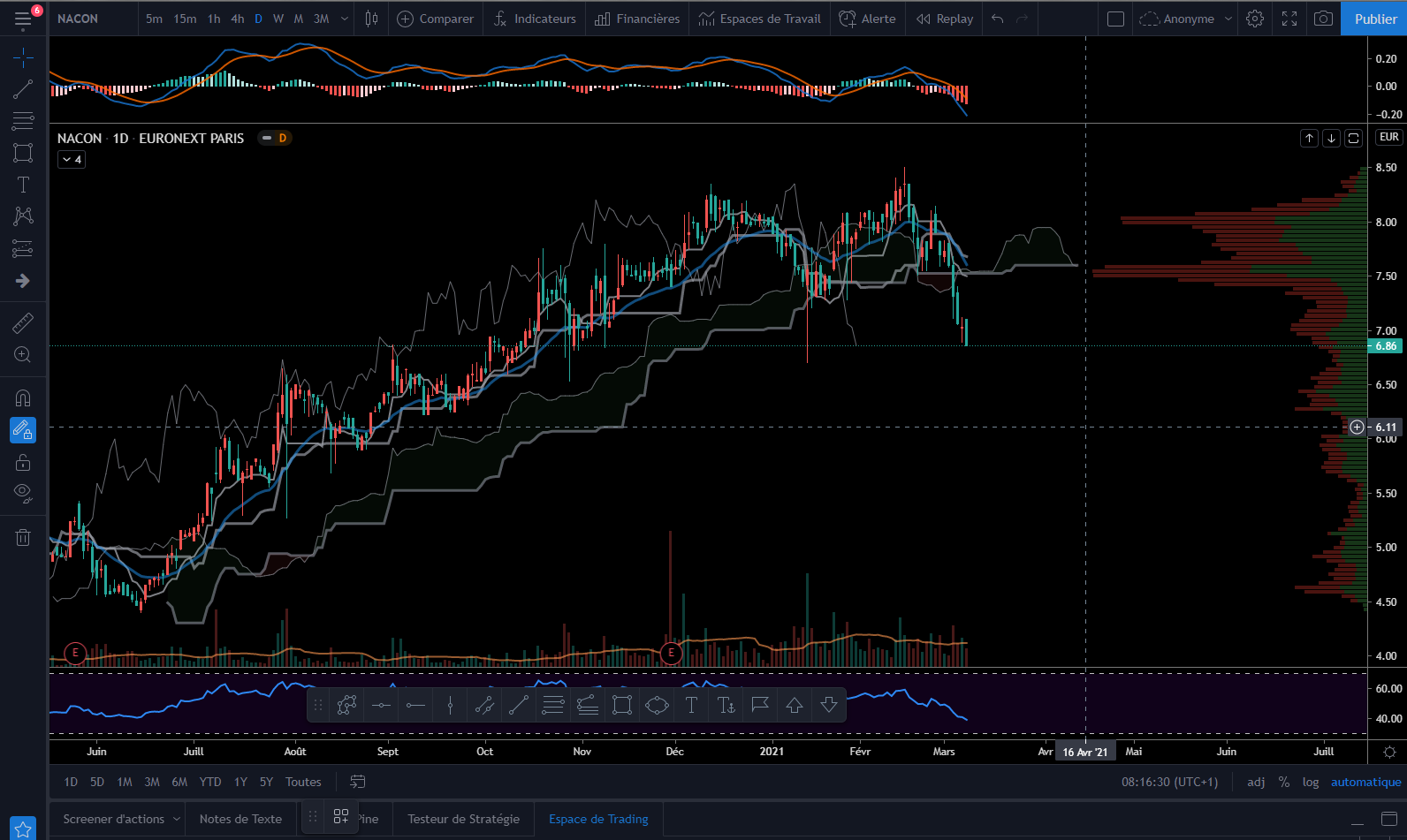
Task: Open the candlestick chart style selector
Action: tap(372, 19)
